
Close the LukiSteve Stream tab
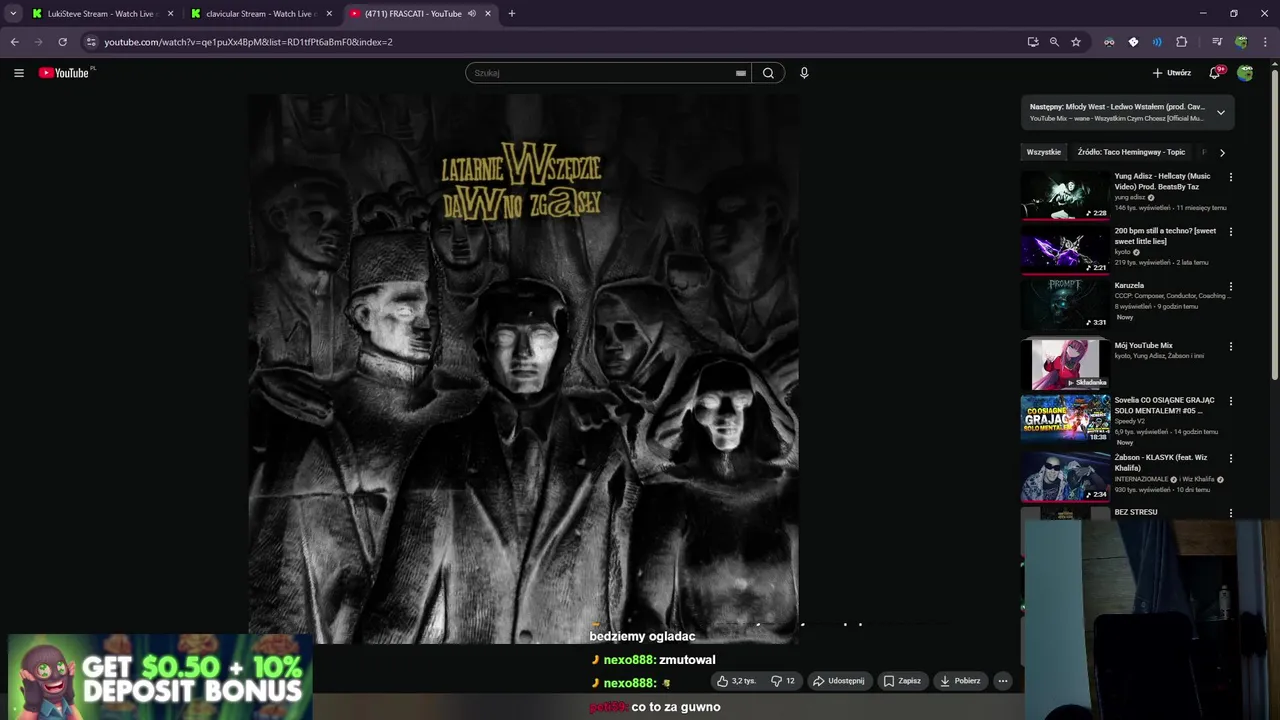[x=170, y=14]
